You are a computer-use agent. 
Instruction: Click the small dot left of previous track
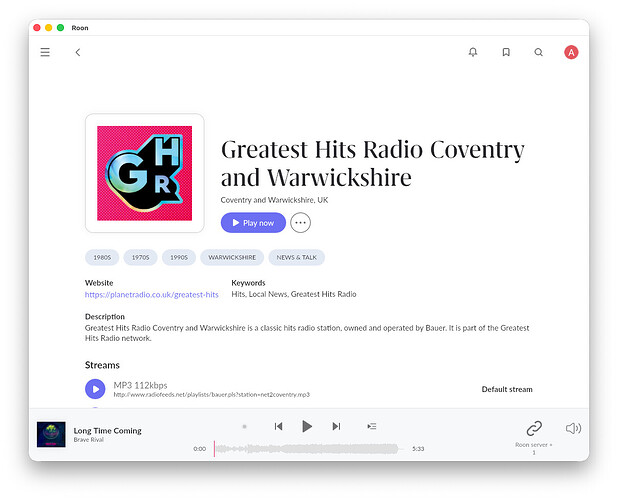(244, 426)
